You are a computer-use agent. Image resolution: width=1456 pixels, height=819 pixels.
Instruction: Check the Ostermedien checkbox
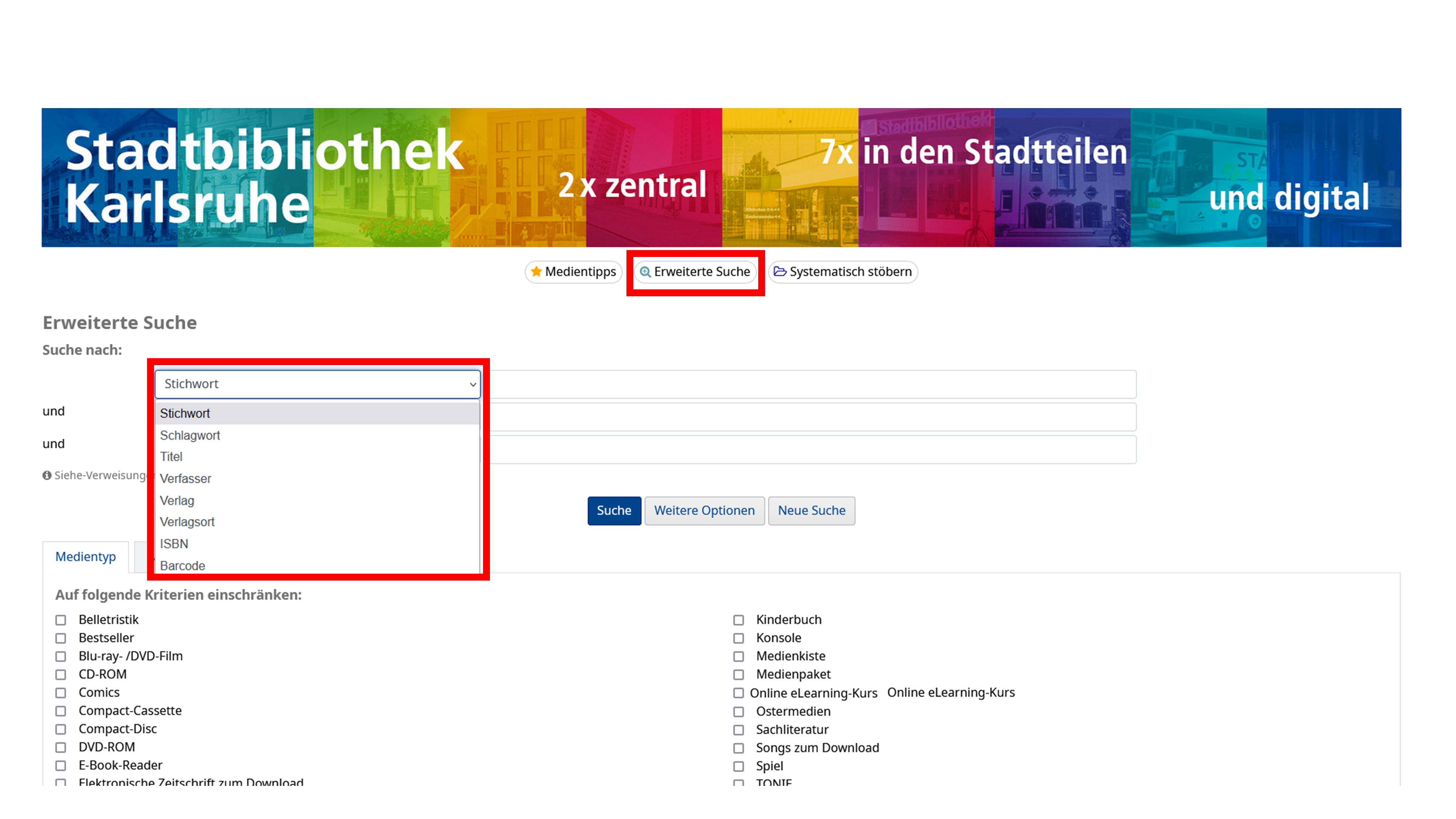coord(738,712)
